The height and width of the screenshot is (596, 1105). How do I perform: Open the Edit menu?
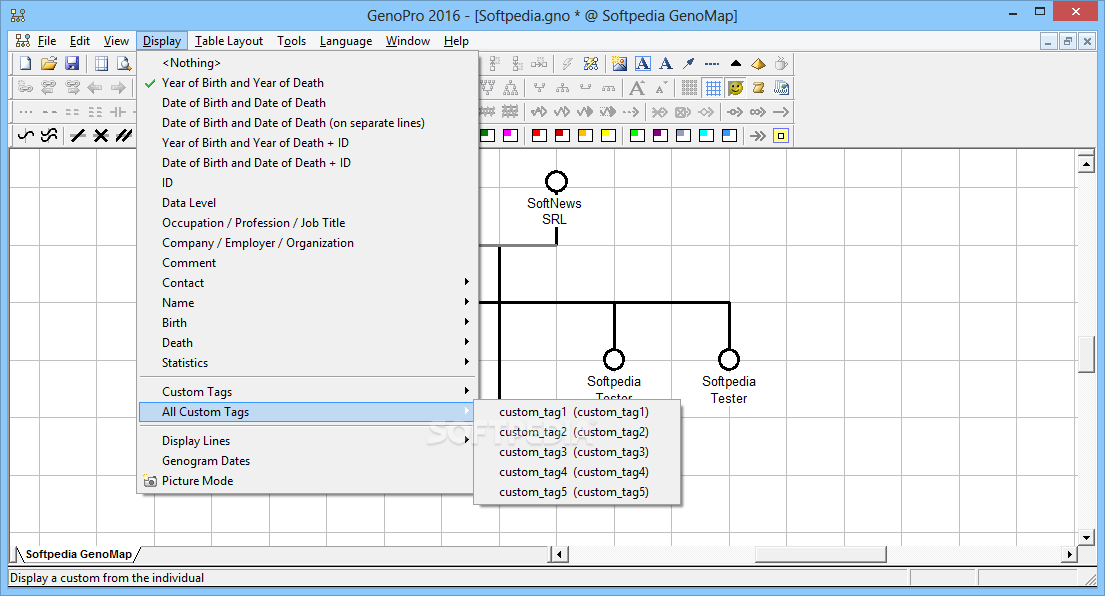tap(80, 41)
